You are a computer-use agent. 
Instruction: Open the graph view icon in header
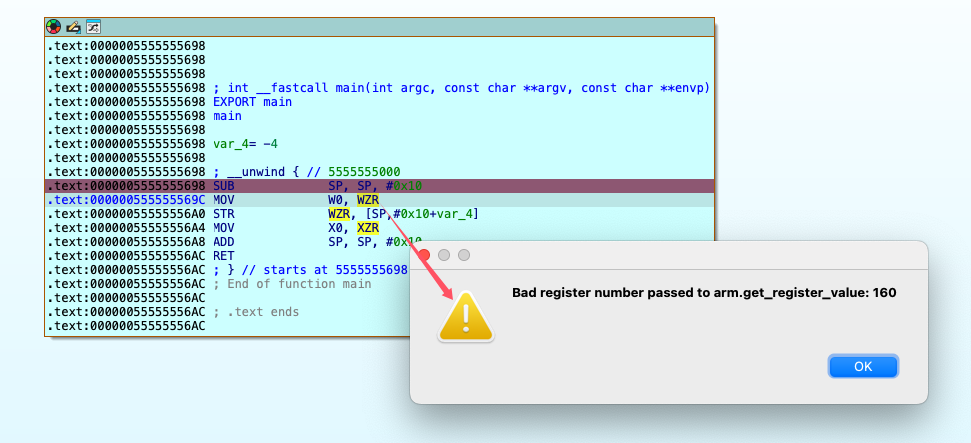click(x=92, y=26)
